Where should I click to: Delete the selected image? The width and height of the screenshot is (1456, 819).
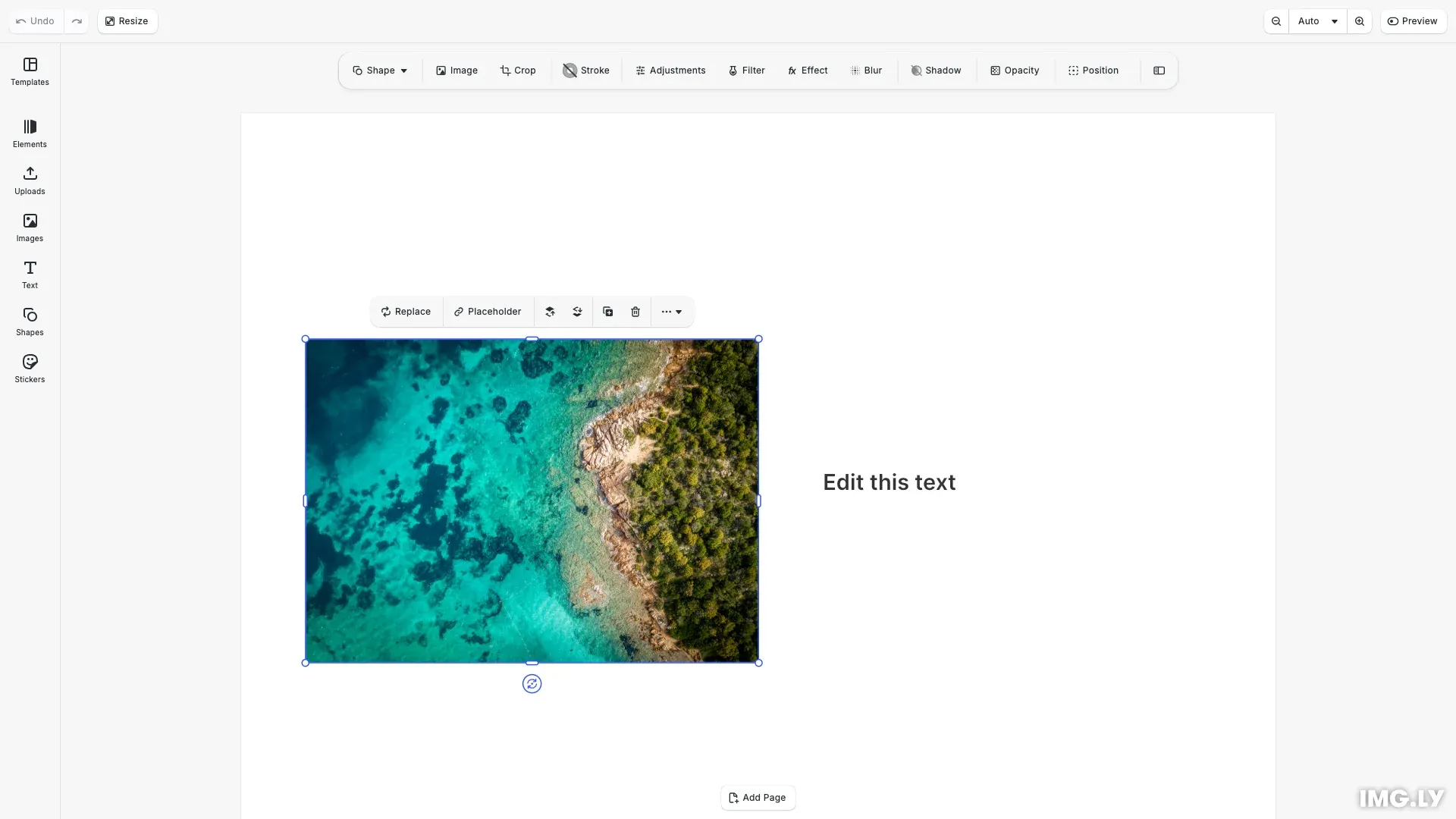(x=635, y=312)
